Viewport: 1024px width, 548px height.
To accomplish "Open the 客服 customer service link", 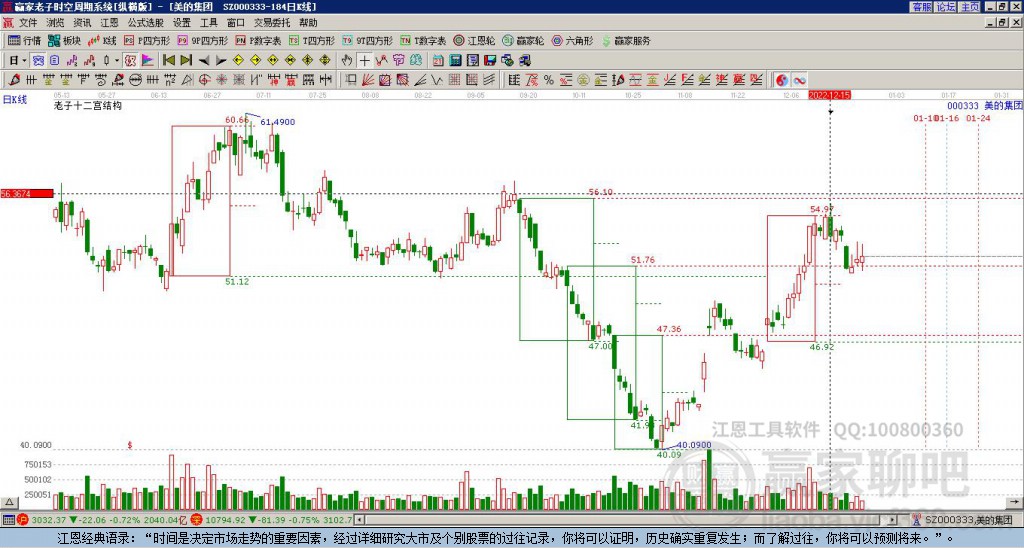I will (921, 7).
